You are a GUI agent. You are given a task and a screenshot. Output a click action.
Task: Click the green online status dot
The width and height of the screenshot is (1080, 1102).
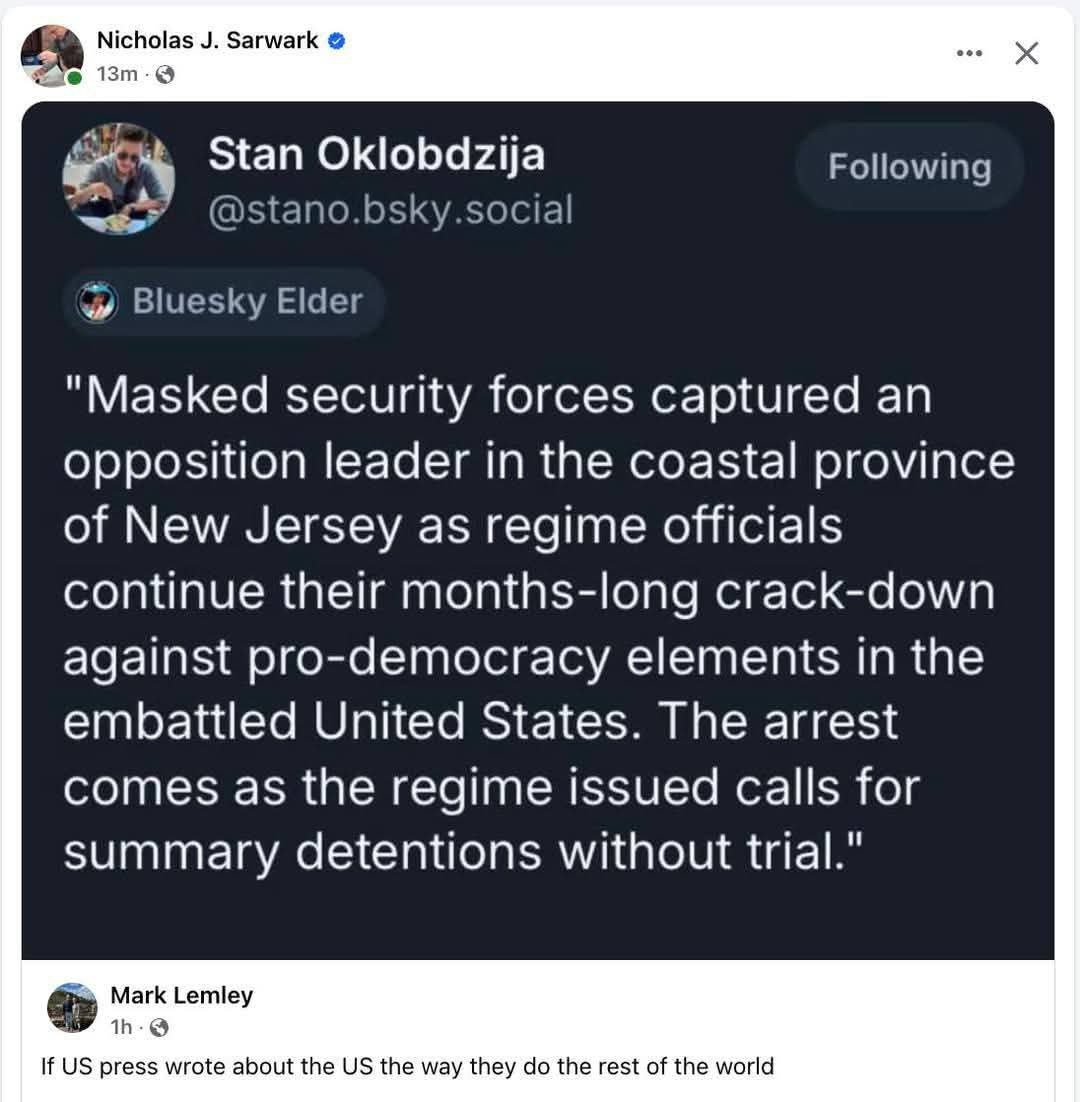pos(74,78)
